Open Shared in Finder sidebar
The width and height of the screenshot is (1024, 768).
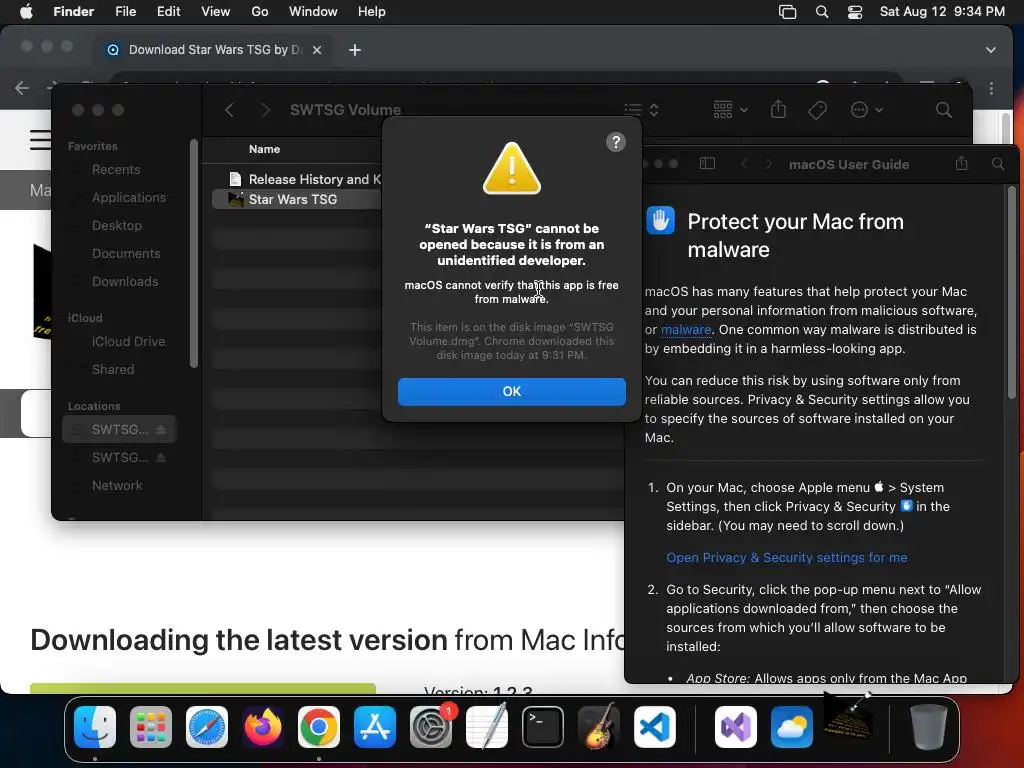pos(113,370)
